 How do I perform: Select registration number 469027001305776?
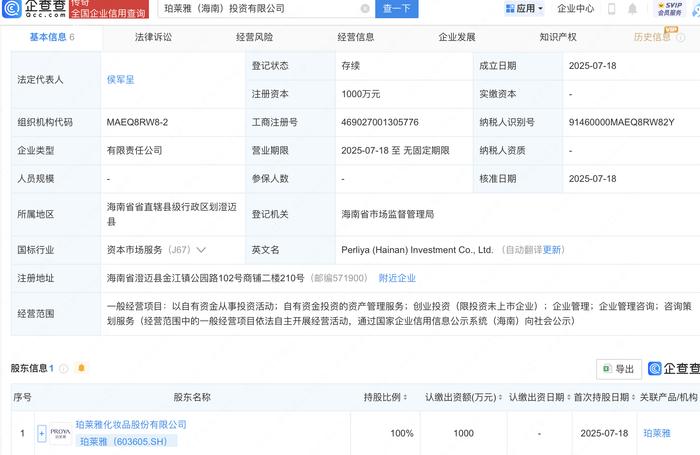380,122
